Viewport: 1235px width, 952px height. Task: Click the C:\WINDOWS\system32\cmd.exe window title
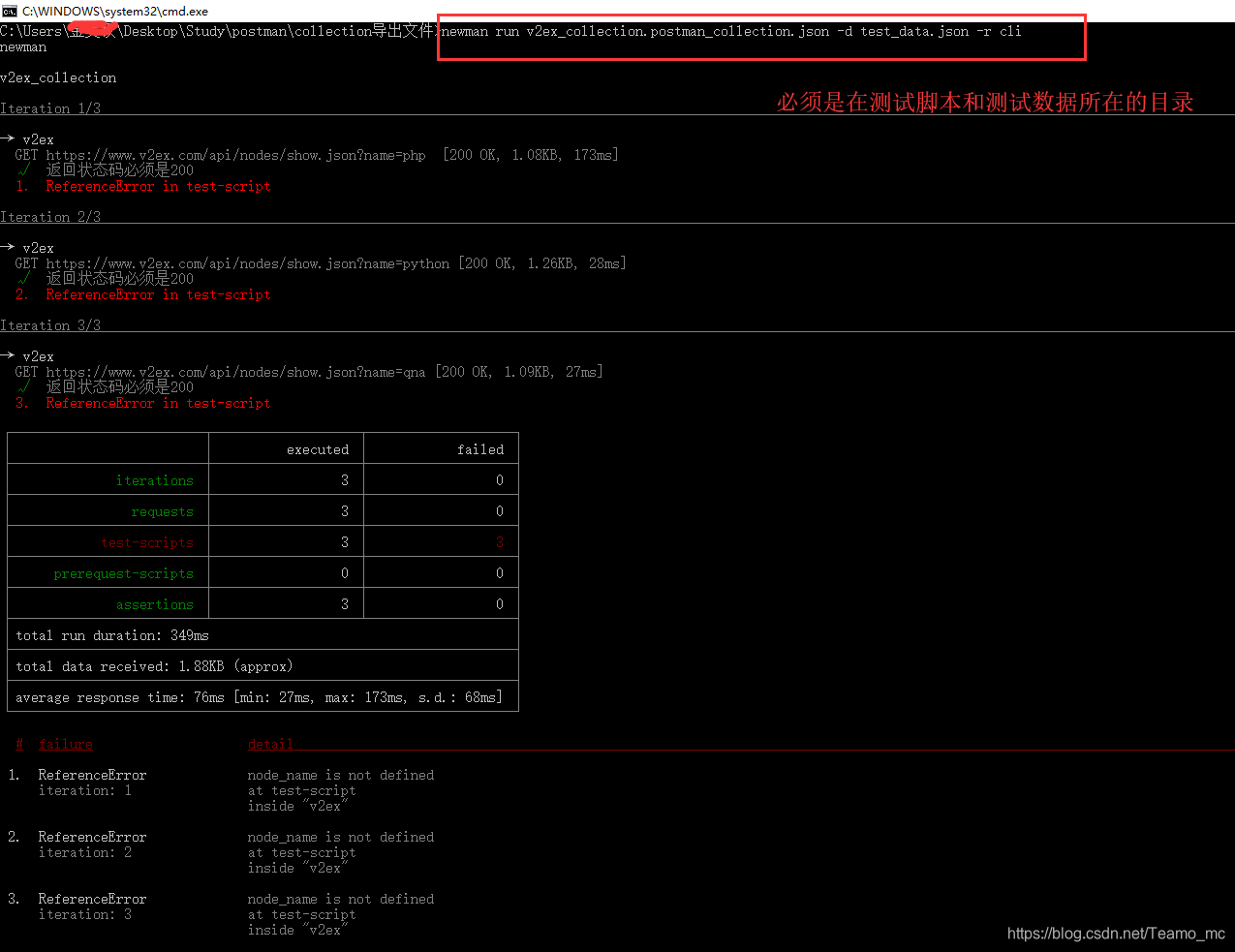pos(115,11)
